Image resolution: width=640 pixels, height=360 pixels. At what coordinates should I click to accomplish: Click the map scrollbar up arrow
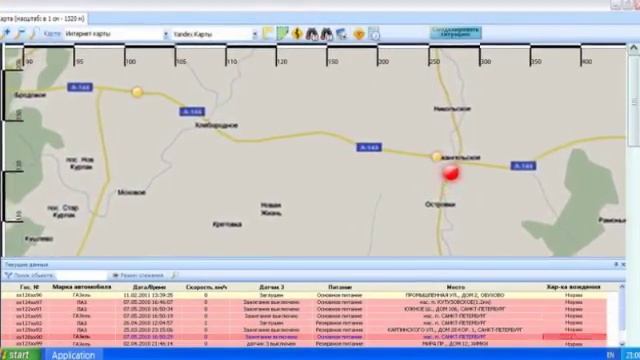(633, 48)
